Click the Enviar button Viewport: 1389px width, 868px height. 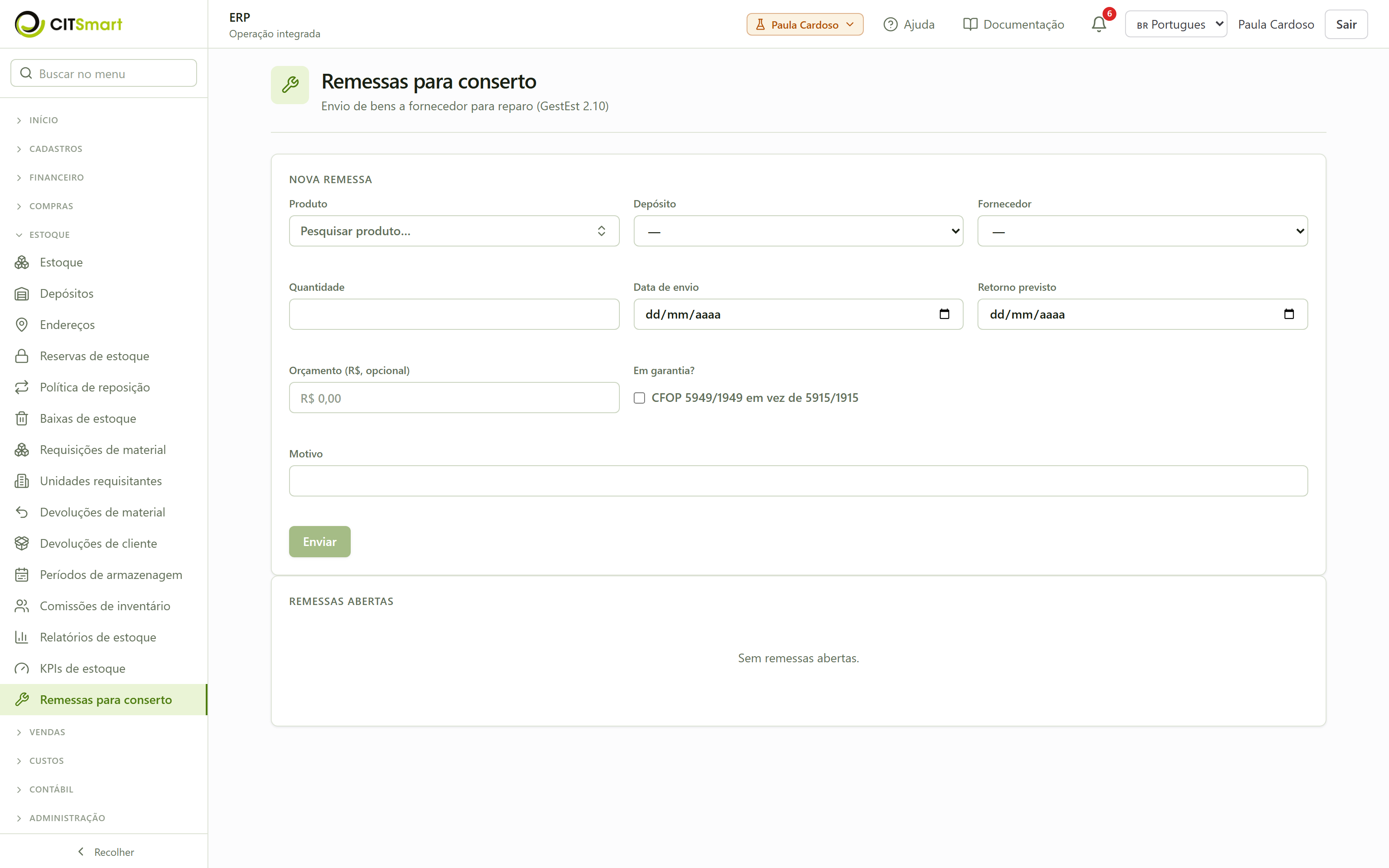[x=320, y=541]
